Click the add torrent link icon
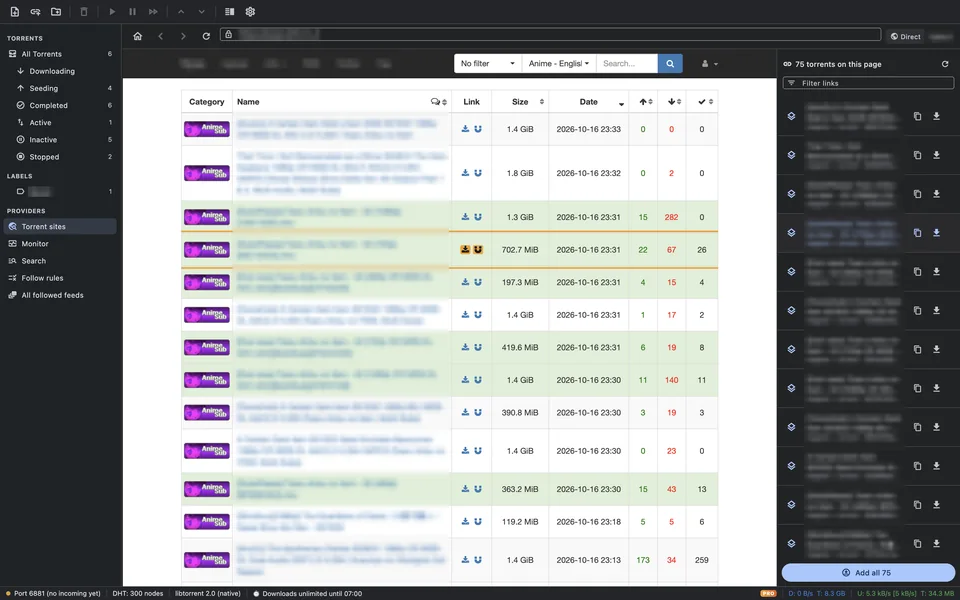 tap(36, 12)
